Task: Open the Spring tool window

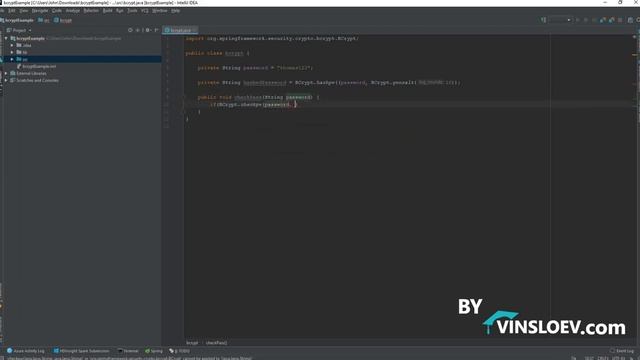Action: point(153,351)
